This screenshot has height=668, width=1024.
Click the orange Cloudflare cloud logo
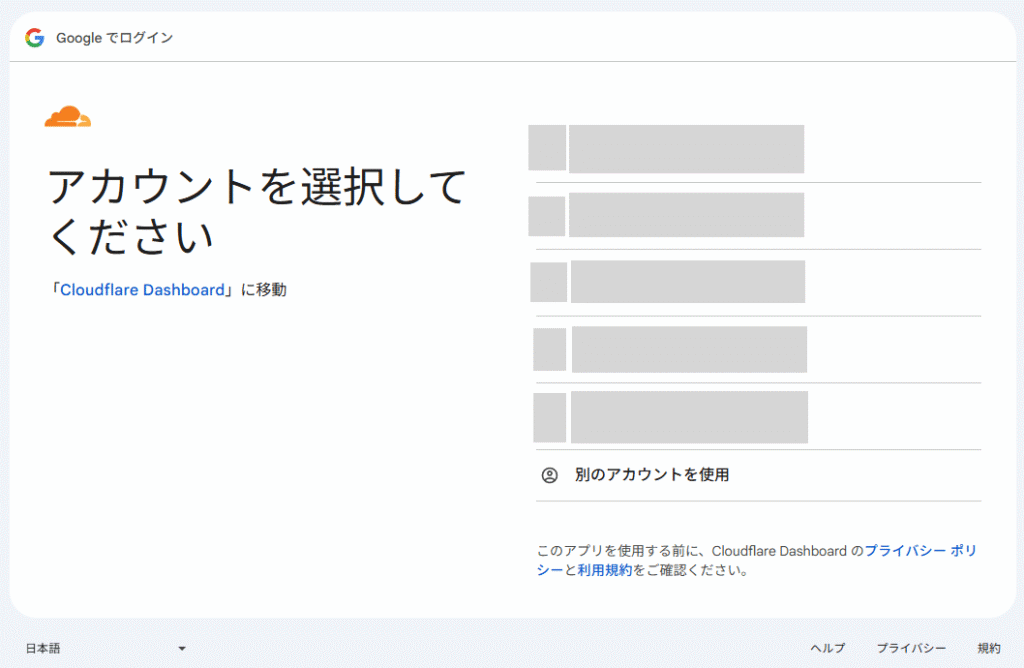(x=68, y=117)
